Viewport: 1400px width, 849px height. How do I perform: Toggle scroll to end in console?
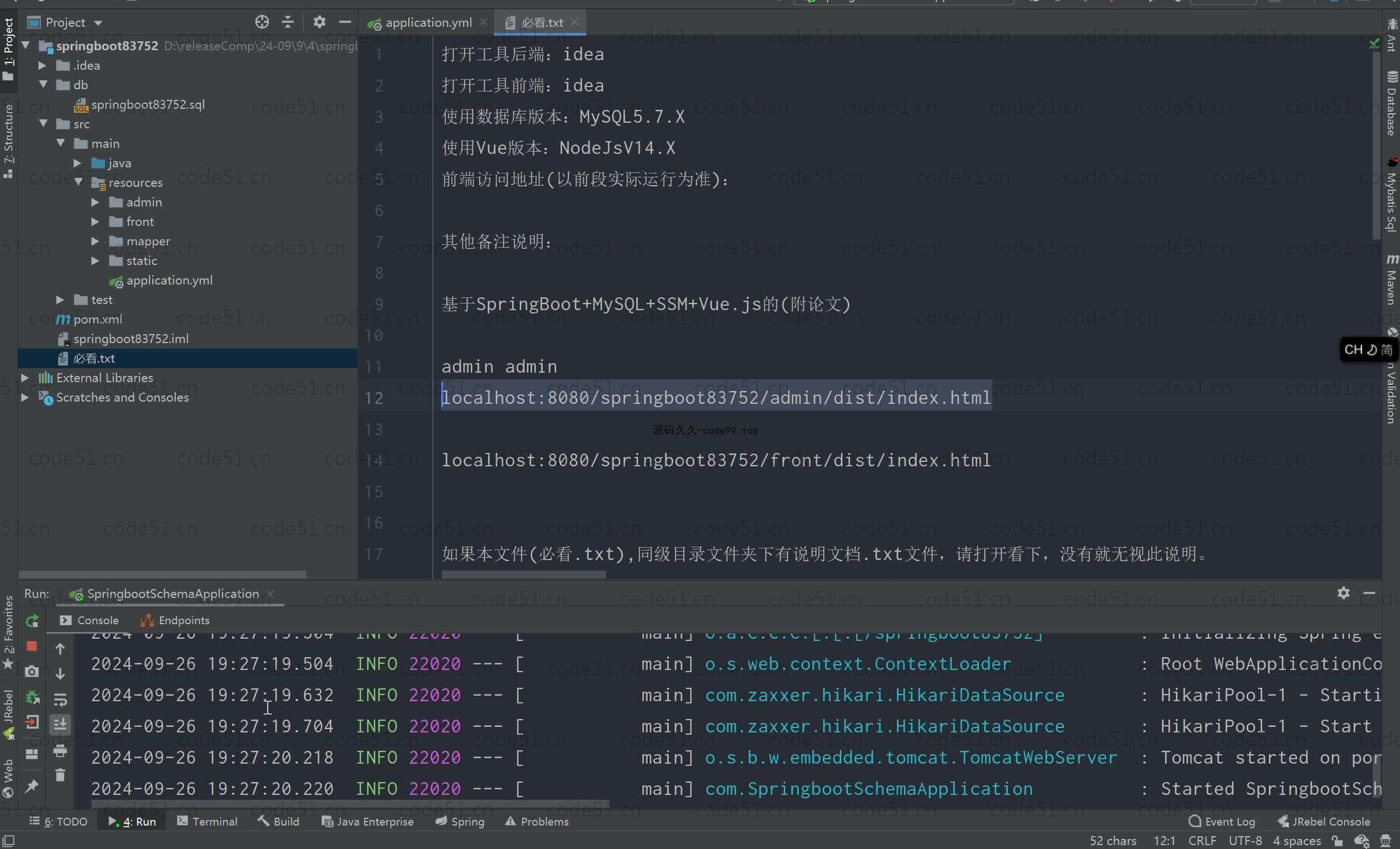coord(60,724)
